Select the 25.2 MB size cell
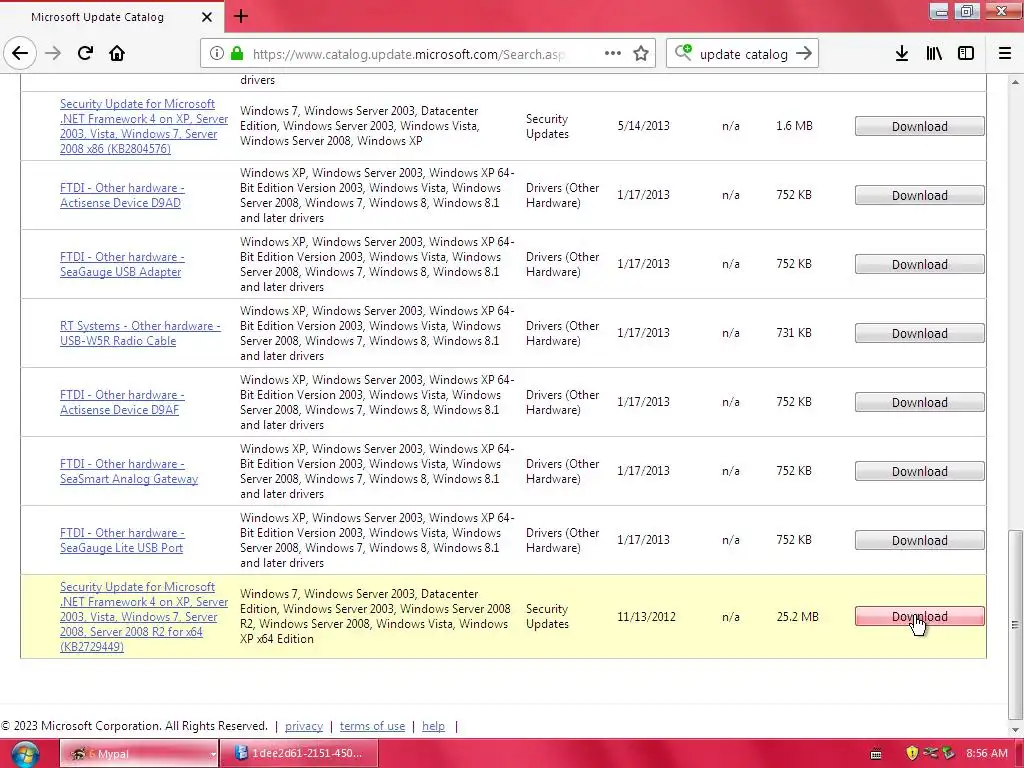The height and width of the screenshot is (768, 1024). tap(797, 616)
